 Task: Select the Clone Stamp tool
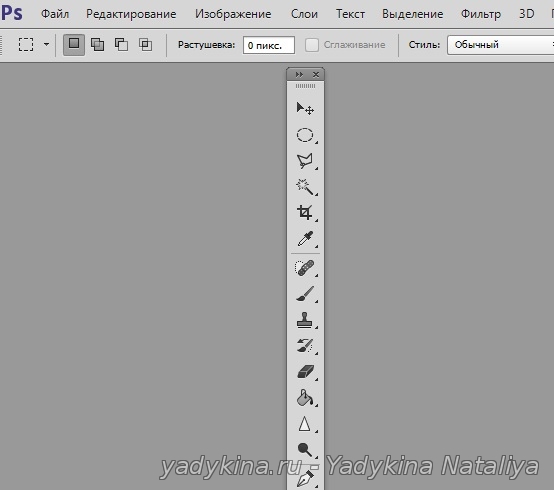(305, 320)
